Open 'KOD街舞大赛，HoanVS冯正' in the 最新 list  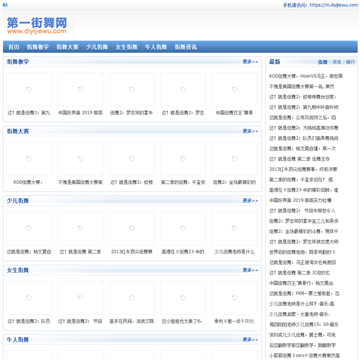pos(306,76)
